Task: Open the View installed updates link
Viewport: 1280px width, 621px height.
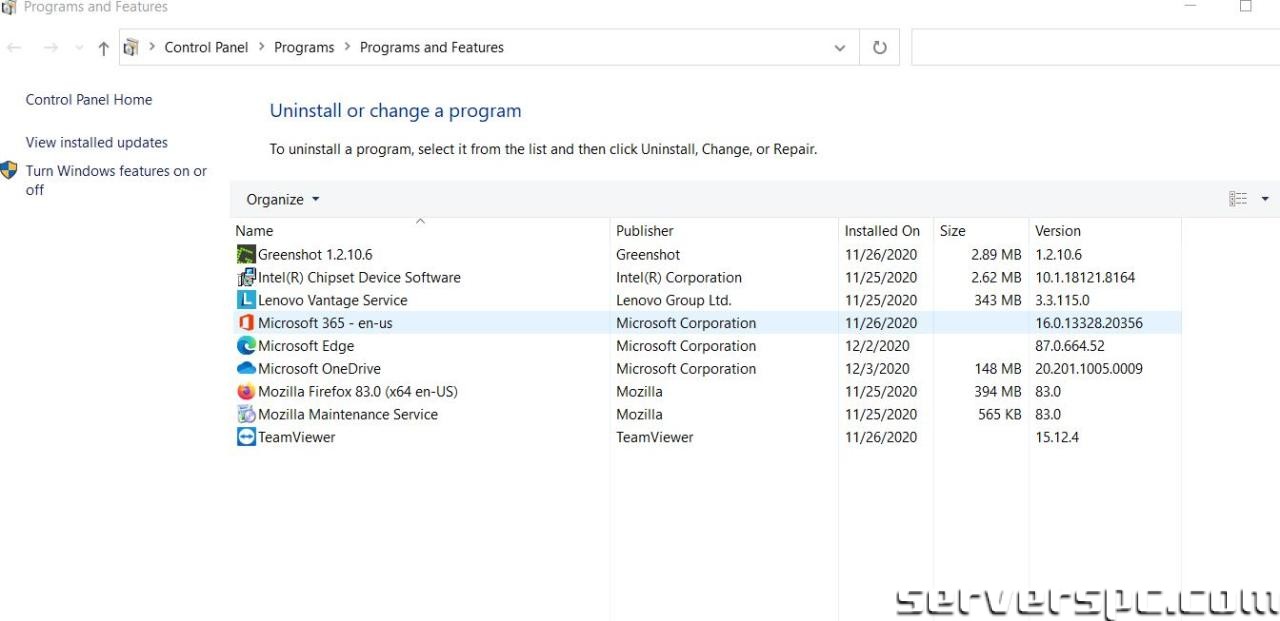Action: [x=97, y=142]
